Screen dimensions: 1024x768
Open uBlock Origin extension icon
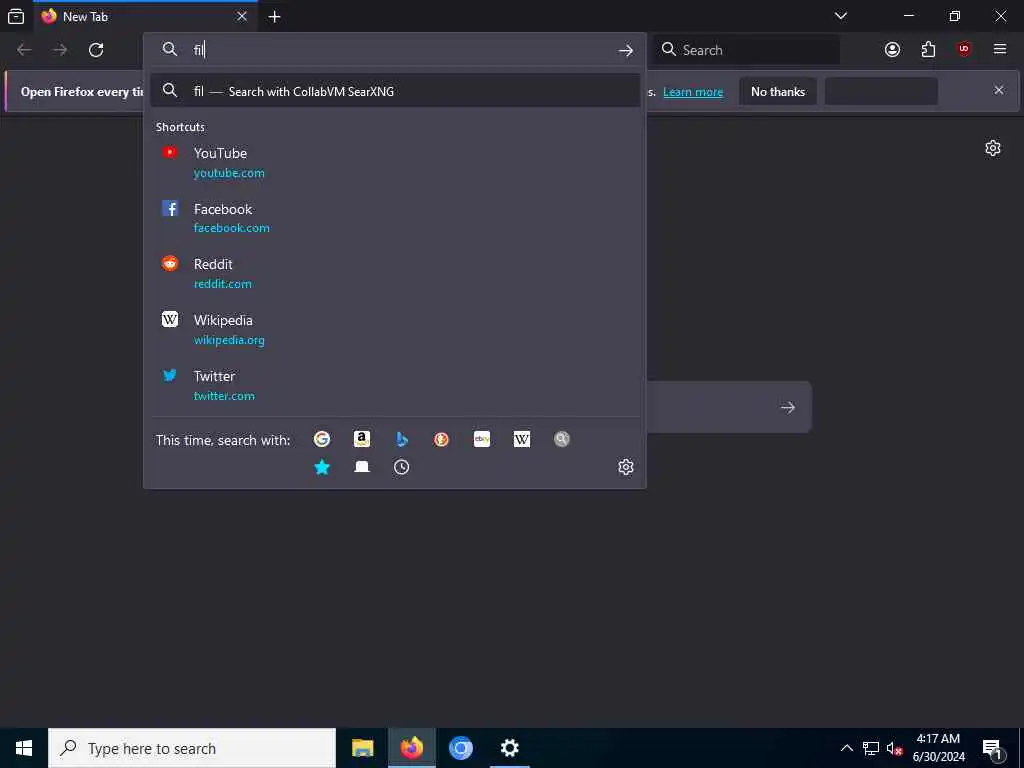point(964,50)
